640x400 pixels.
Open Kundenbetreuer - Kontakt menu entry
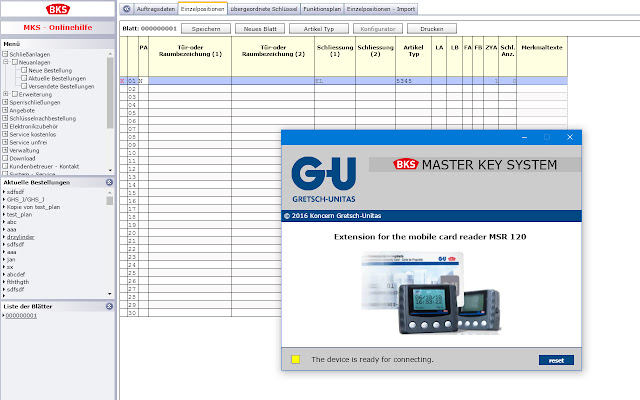coord(44,166)
